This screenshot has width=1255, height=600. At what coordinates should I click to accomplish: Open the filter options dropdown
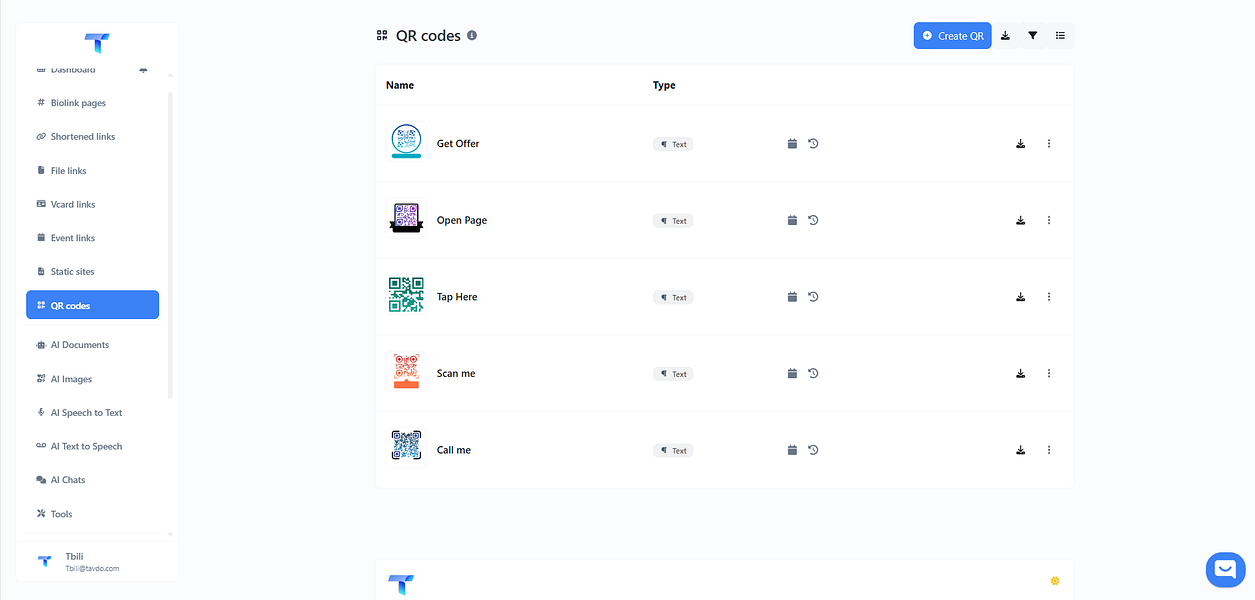(1032, 36)
